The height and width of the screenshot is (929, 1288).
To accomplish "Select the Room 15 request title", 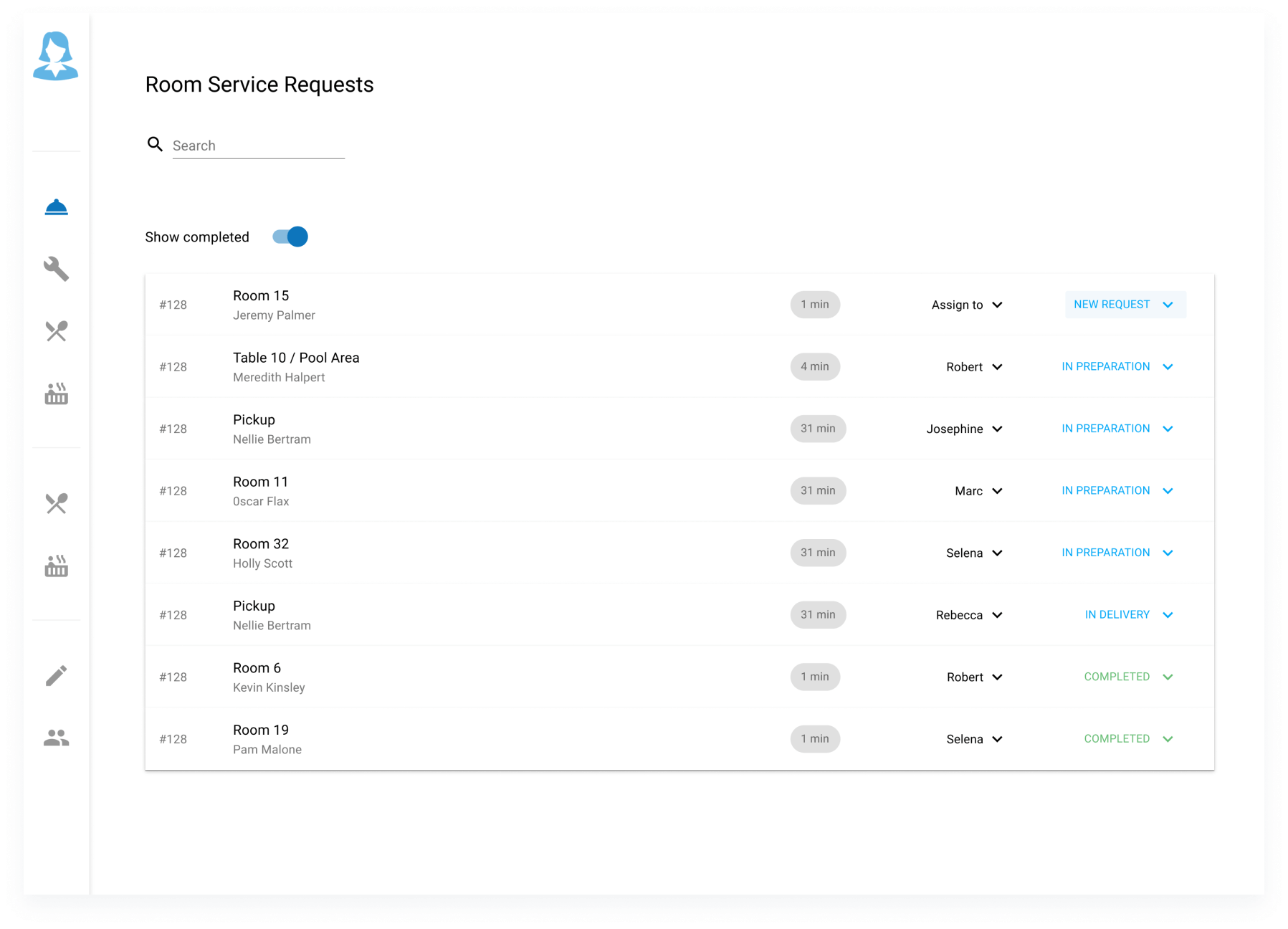I will pyautogui.click(x=261, y=295).
